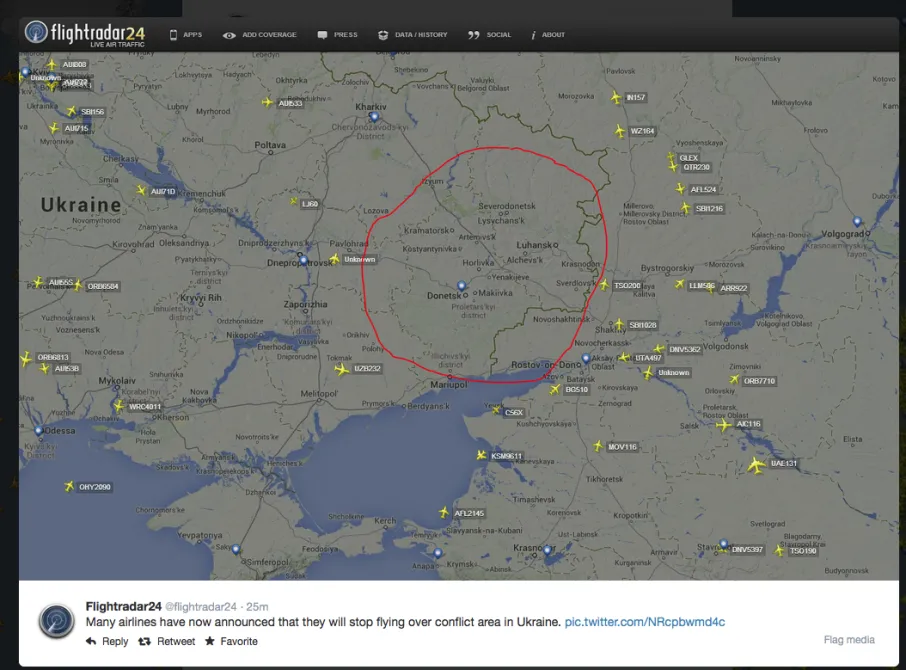Click the LLM506 flight label
This screenshot has height=670, width=906.
pos(701,285)
